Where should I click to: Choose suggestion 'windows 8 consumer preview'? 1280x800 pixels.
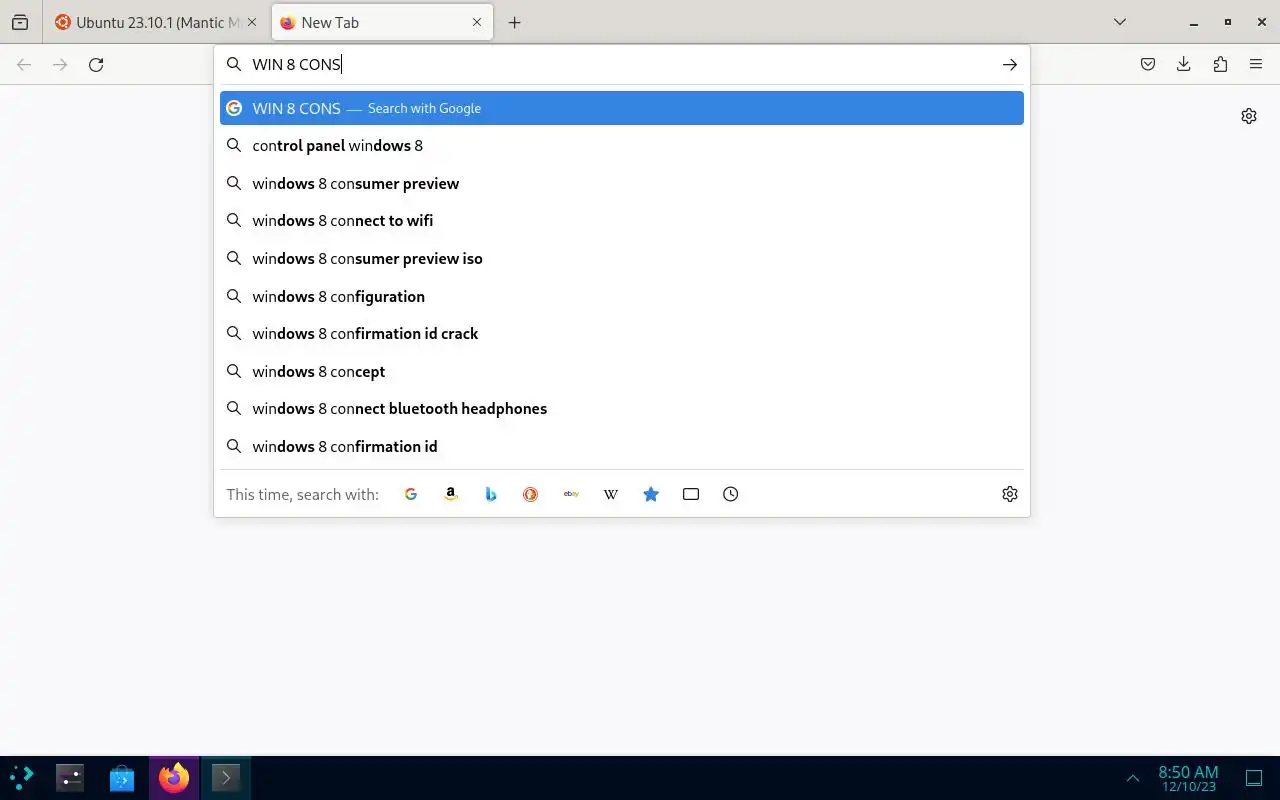[x=622, y=183]
